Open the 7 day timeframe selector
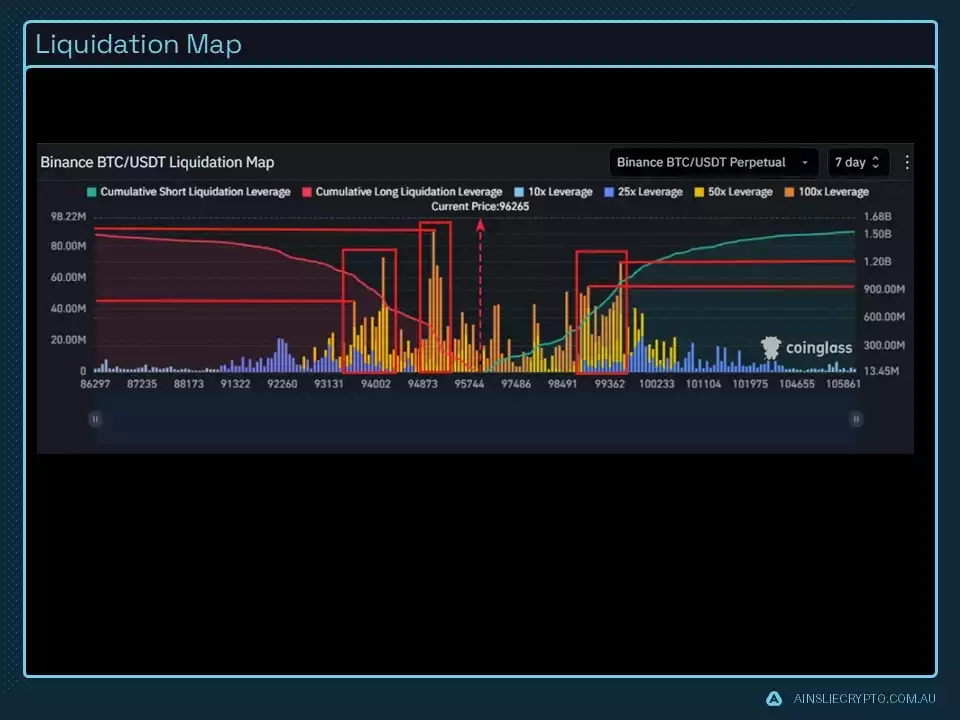 click(x=858, y=162)
